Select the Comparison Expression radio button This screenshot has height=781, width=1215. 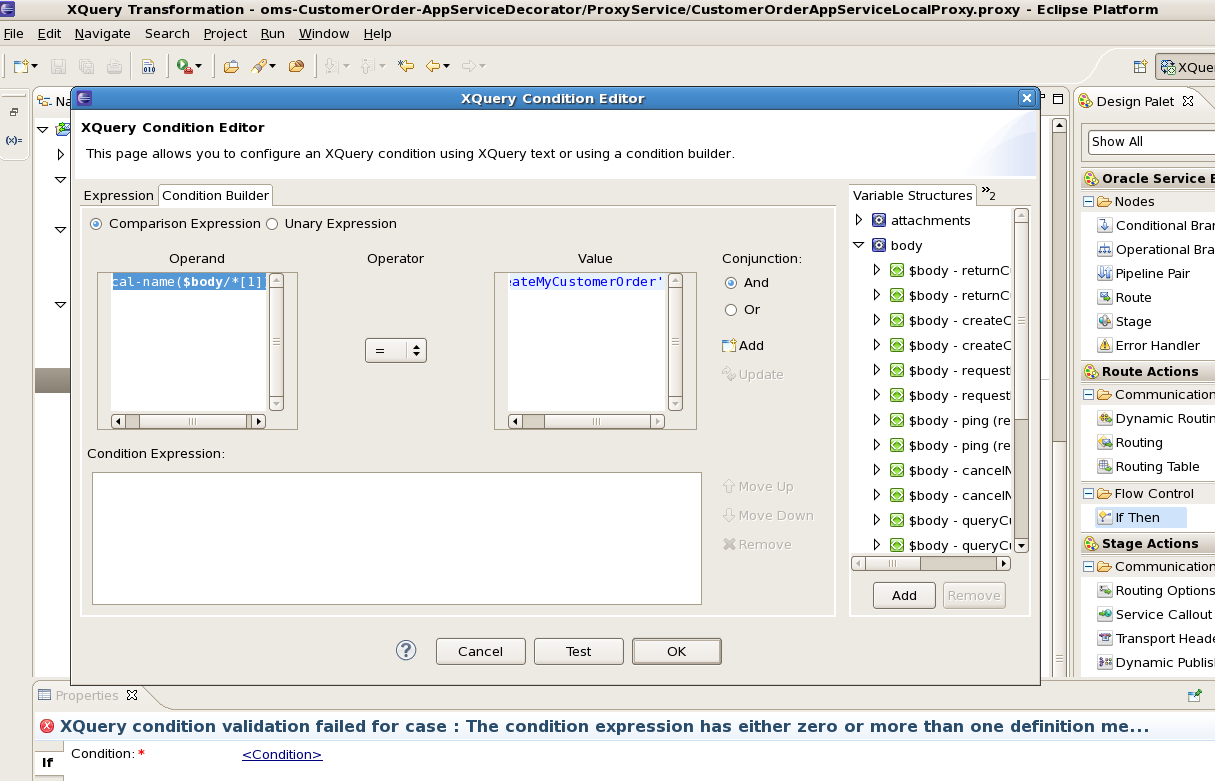coord(96,224)
